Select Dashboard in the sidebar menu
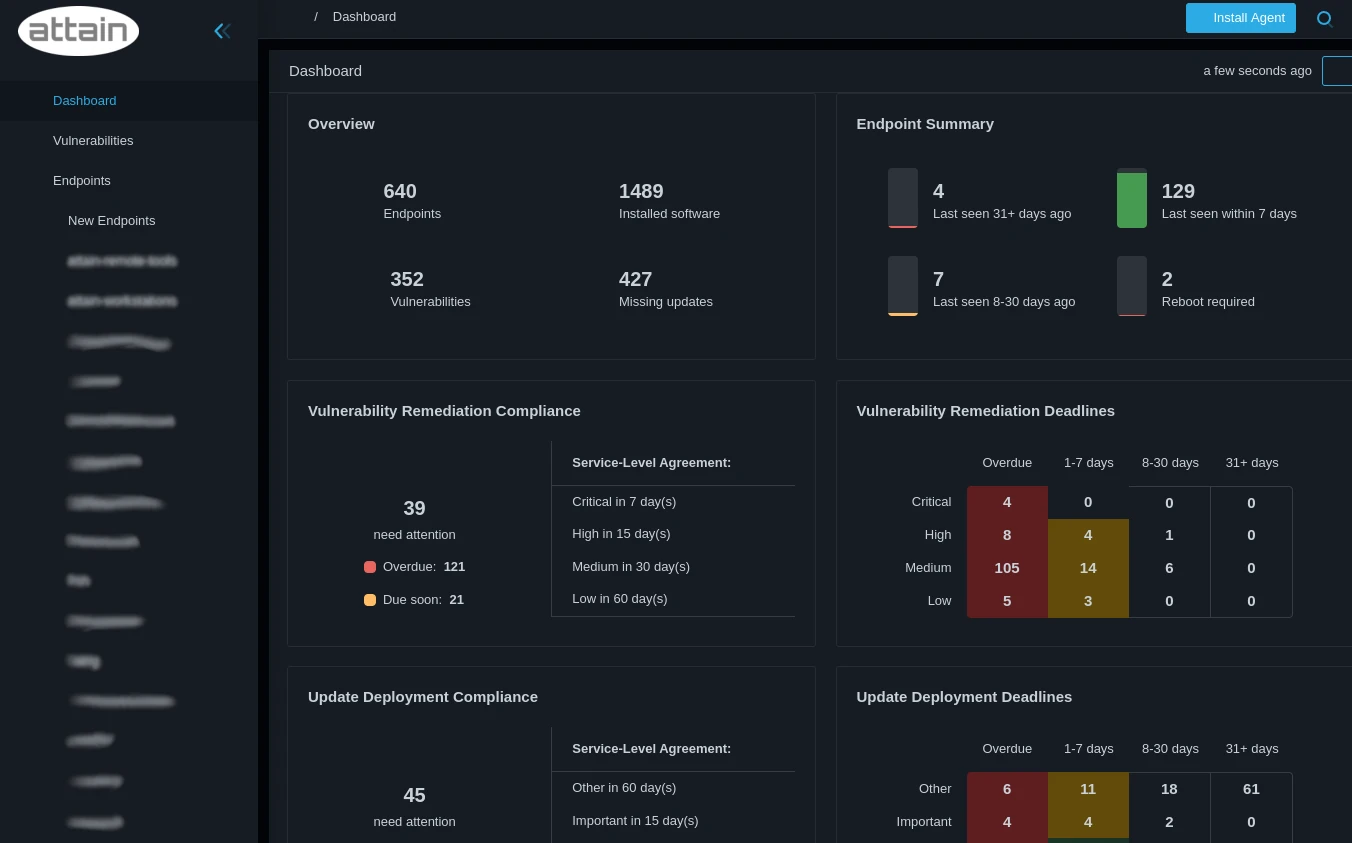The width and height of the screenshot is (1352, 843). [x=85, y=101]
